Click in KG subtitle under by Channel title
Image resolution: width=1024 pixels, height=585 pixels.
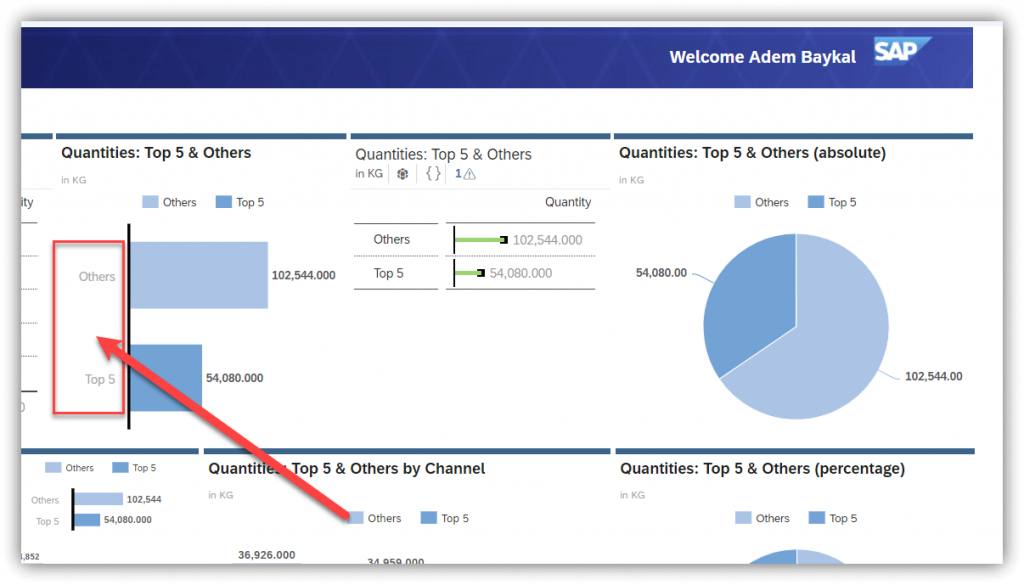[x=221, y=496]
